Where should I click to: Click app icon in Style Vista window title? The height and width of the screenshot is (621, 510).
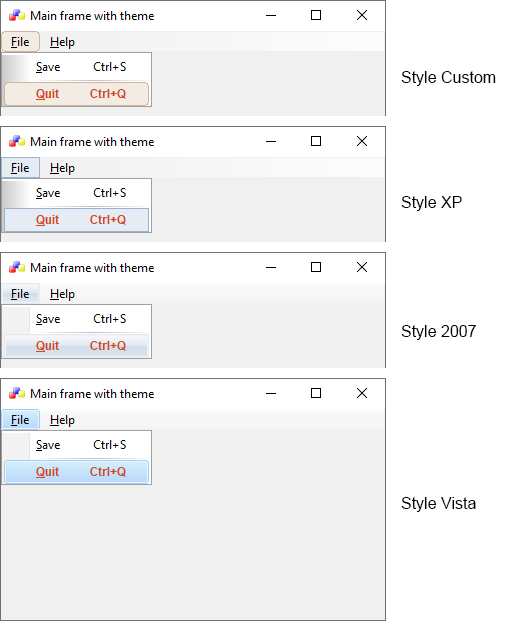tap(17, 394)
